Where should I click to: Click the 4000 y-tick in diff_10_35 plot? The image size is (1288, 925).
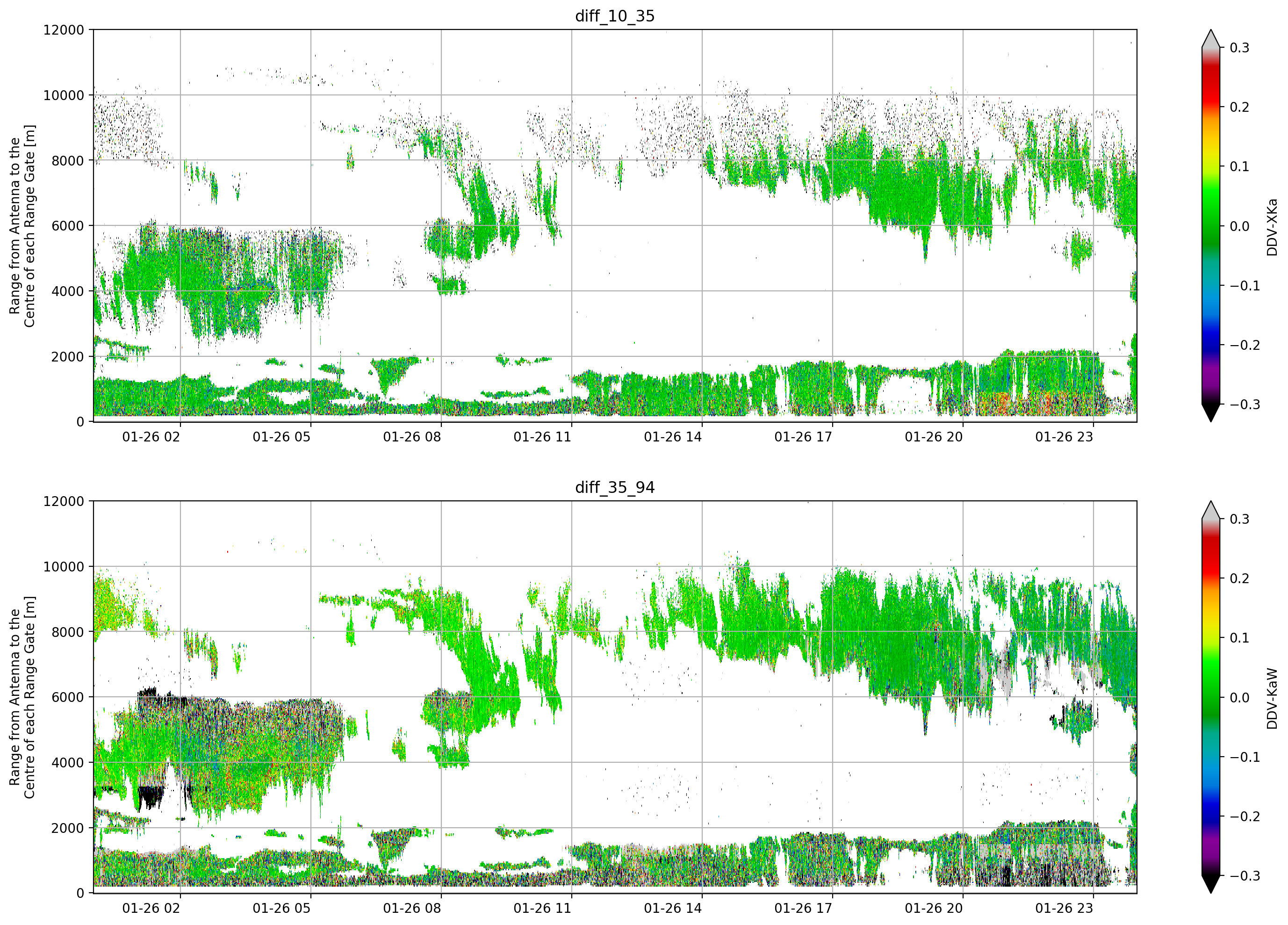click(x=68, y=291)
